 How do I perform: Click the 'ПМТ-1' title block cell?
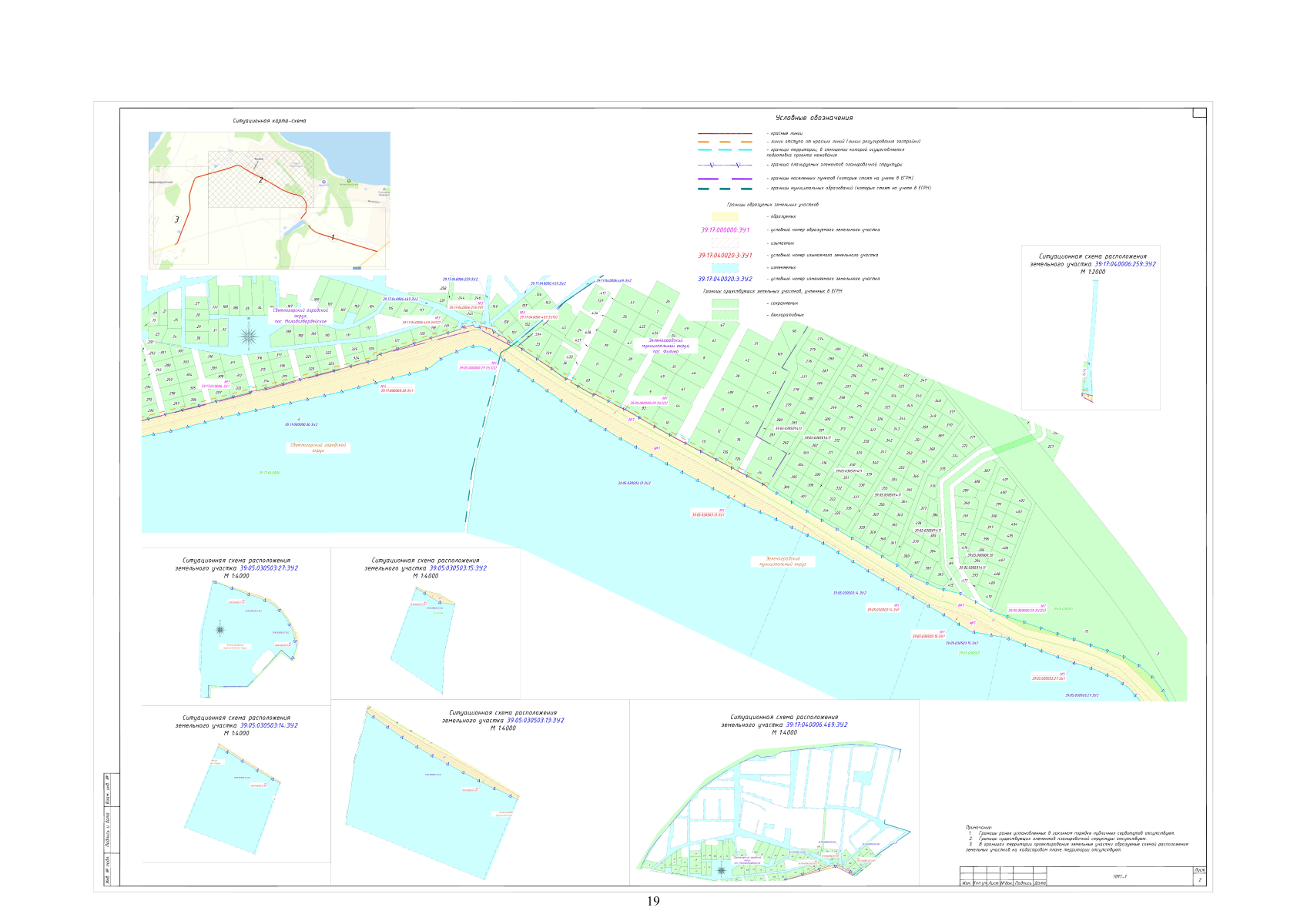1119,876
